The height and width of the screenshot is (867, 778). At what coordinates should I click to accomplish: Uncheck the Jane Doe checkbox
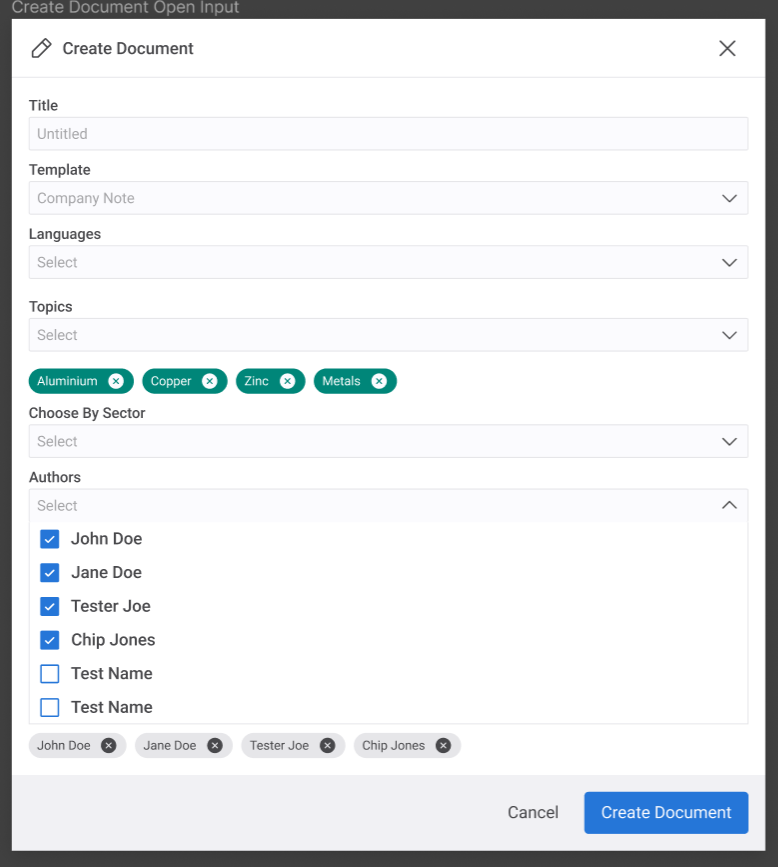[x=50, y=572]
